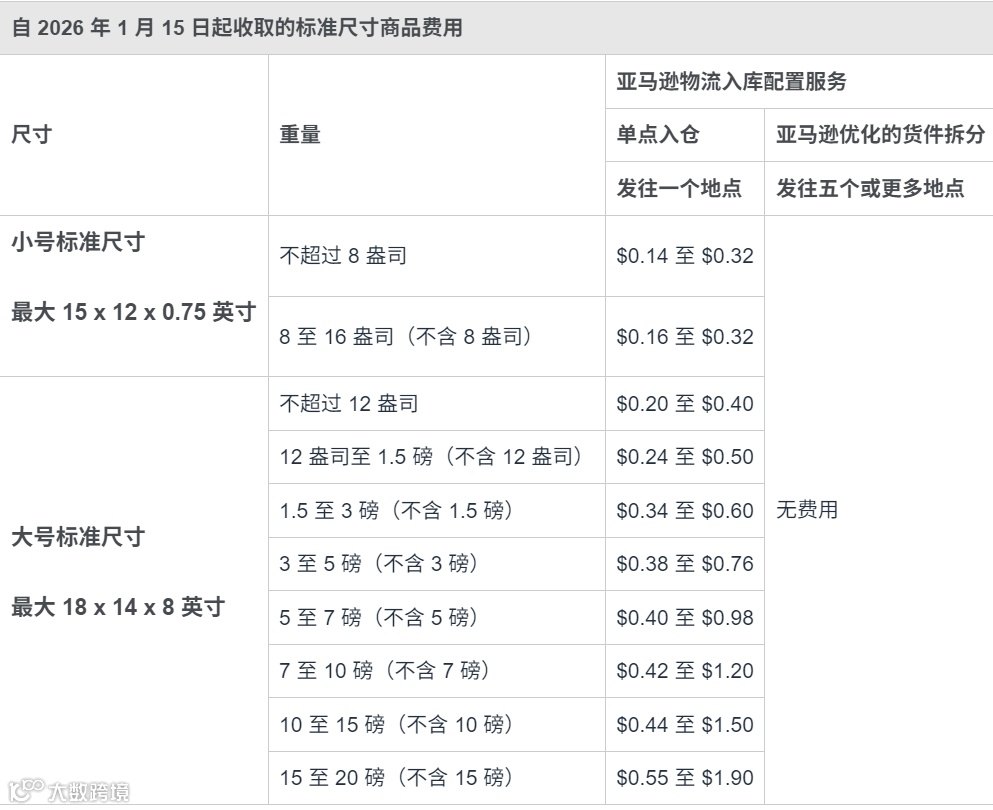This screenshot has width=993, height=810.
Task: Click the fee $0.40 至 $0.98
Action: point(685,617)
